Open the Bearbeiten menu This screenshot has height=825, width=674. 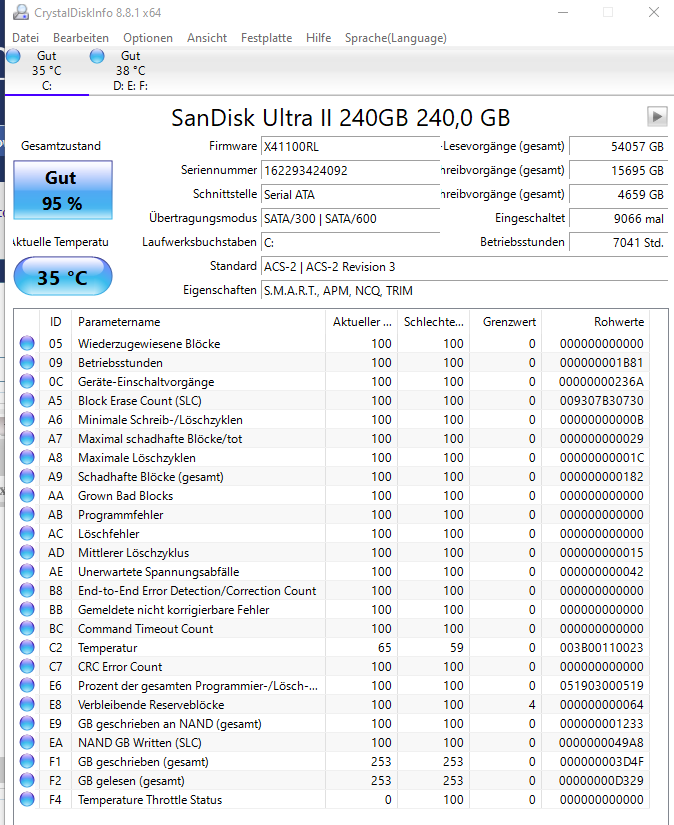[x=81, y=38]
